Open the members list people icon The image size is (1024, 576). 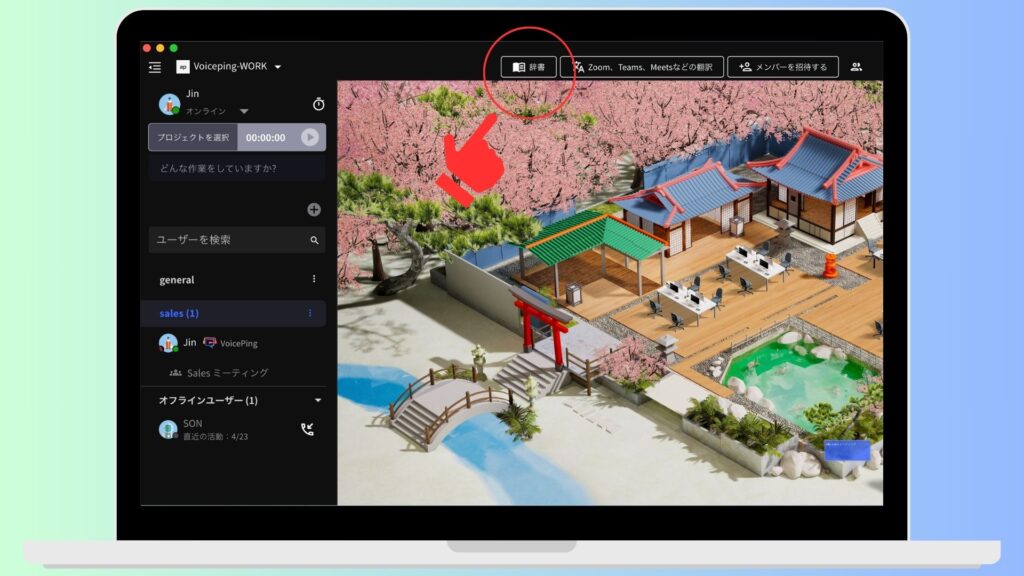856,67
